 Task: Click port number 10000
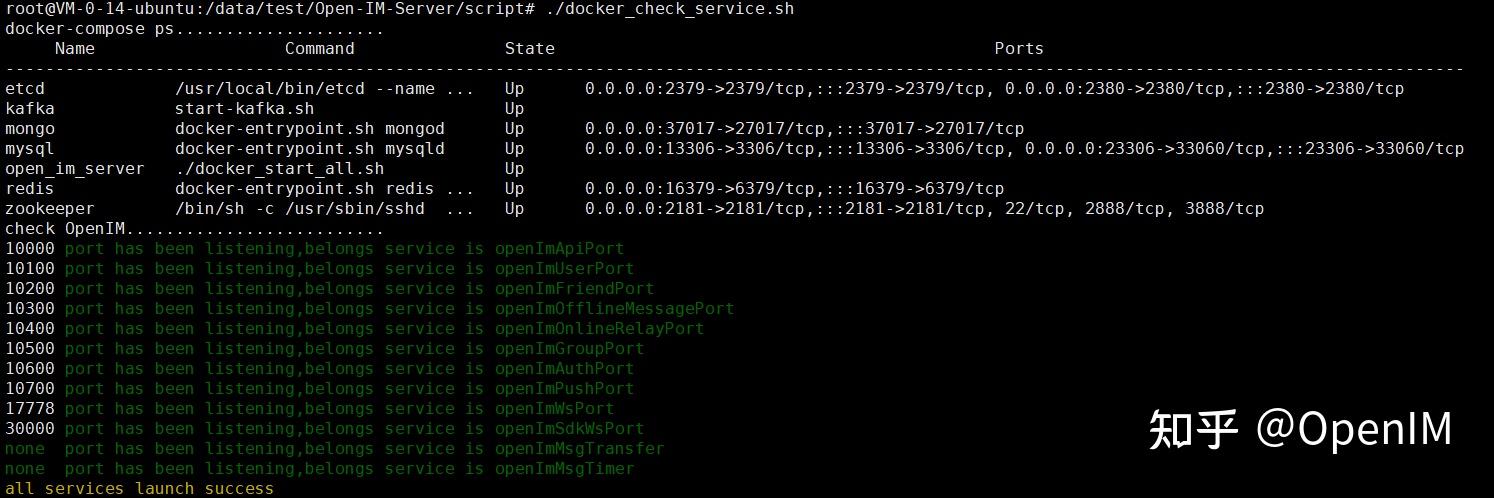30,249
